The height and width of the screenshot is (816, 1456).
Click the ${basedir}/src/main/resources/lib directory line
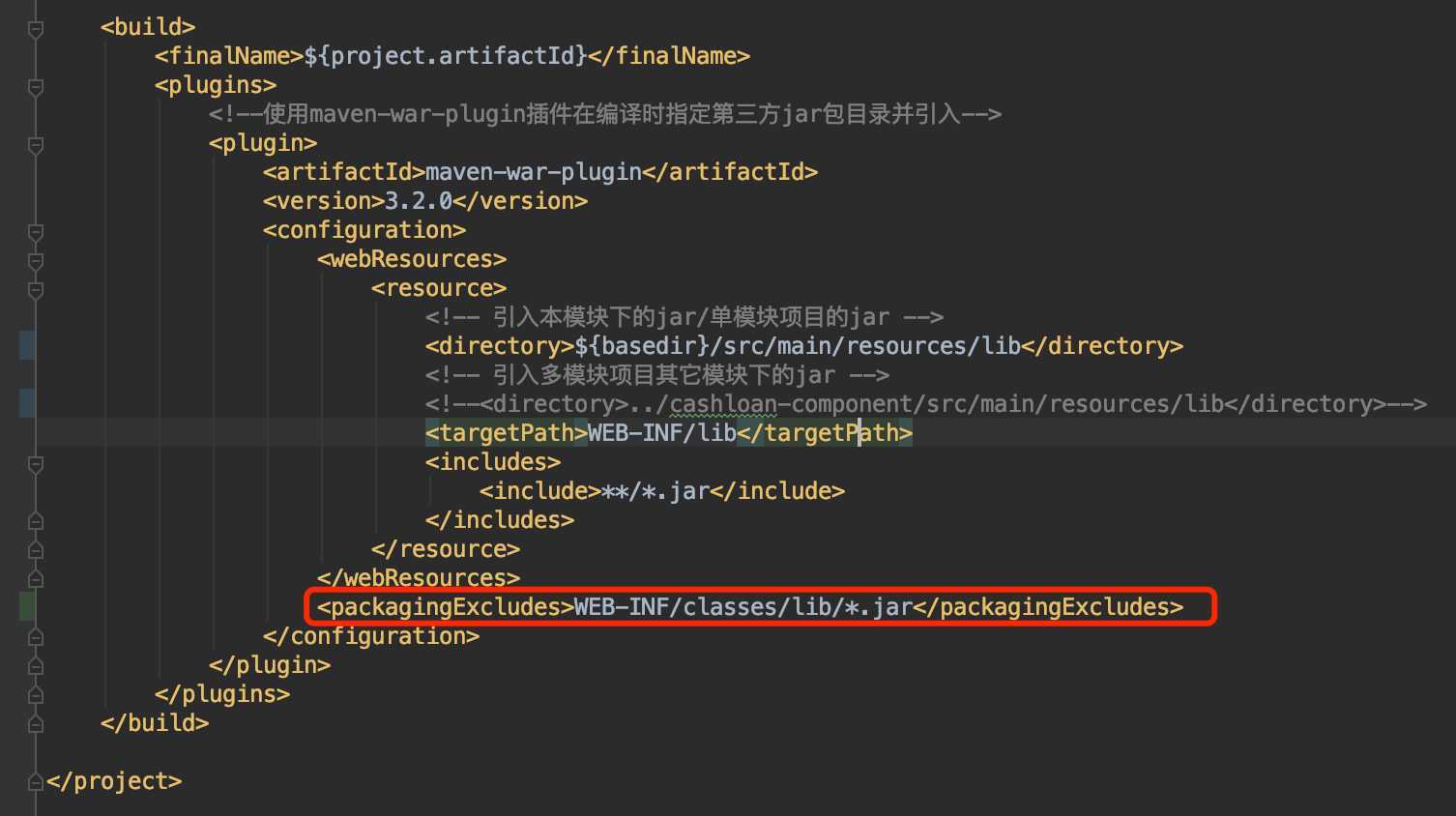click(804, 346)
